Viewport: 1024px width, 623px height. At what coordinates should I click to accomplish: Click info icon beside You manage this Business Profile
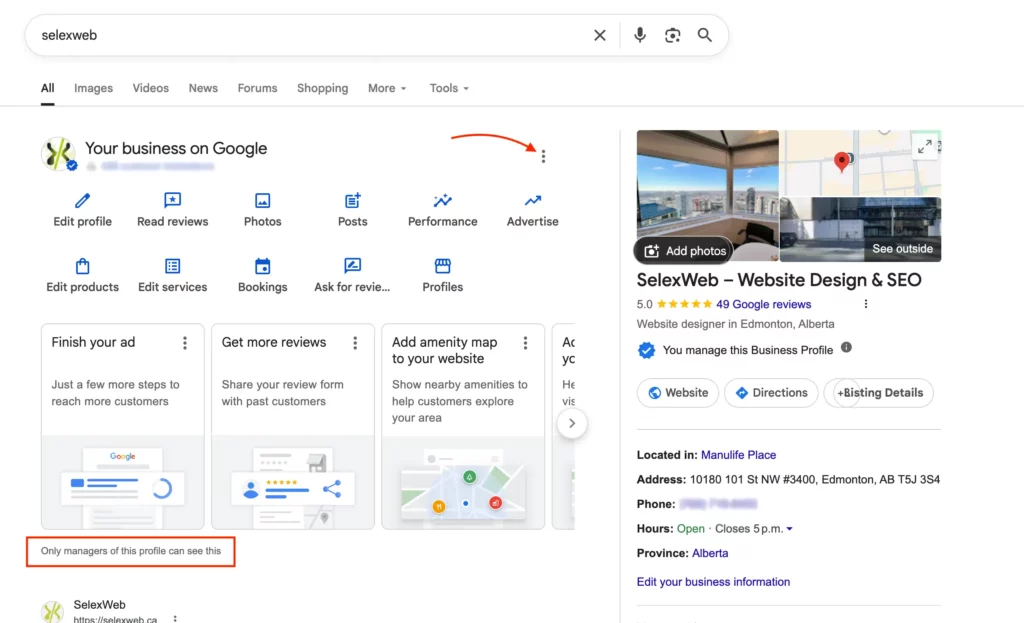846,347
